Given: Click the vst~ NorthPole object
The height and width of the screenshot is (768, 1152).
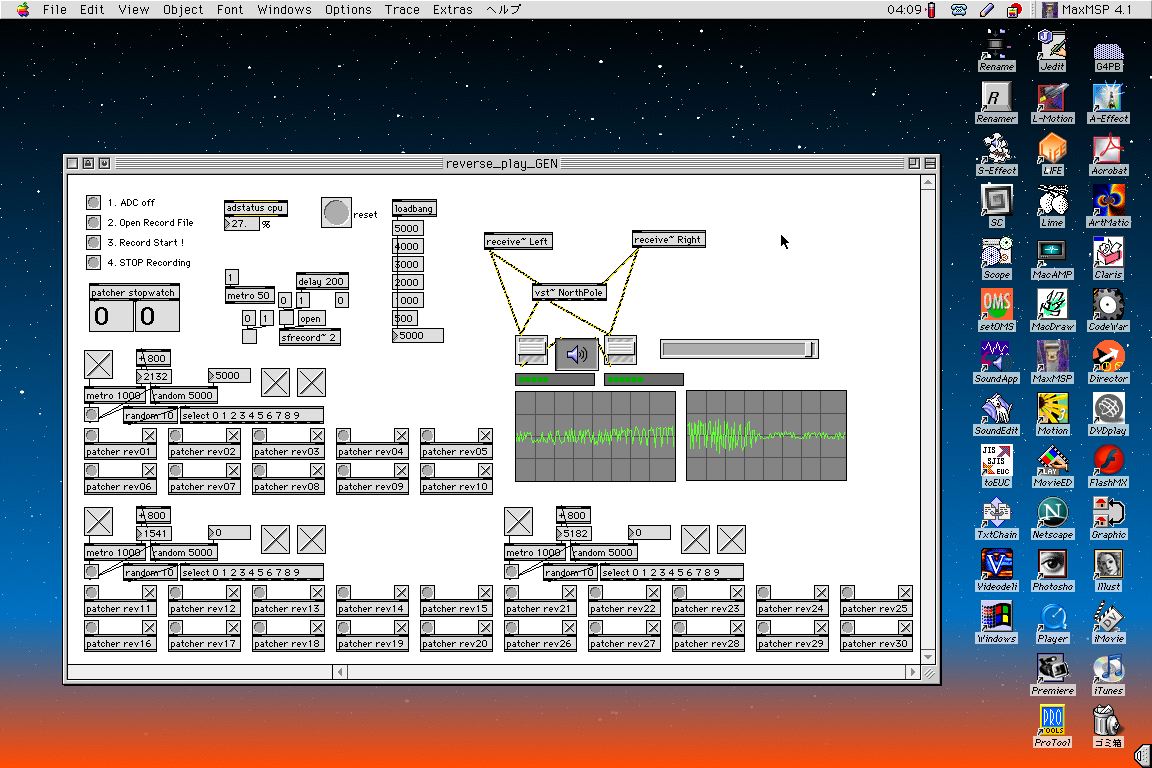Looking at the screenshot, I should tap(569, 293).
